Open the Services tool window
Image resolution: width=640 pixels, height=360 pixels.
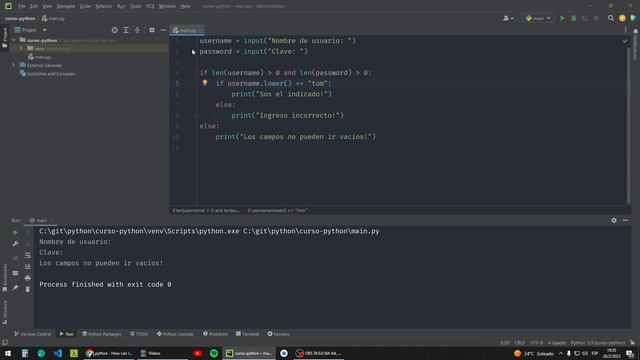(278, 334)
